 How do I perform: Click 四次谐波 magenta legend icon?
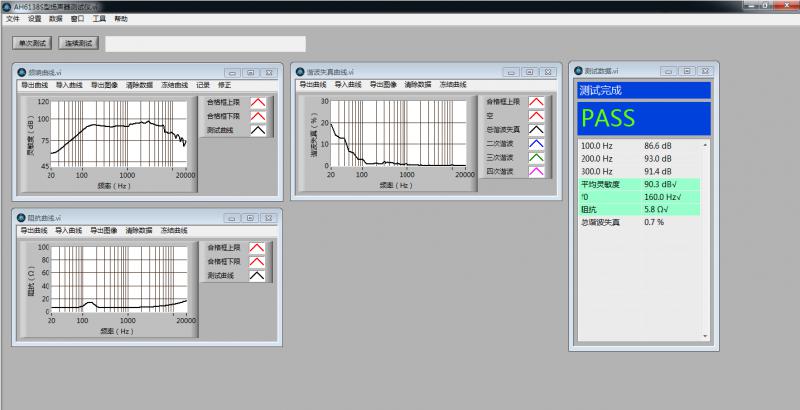tap(536, 172)
